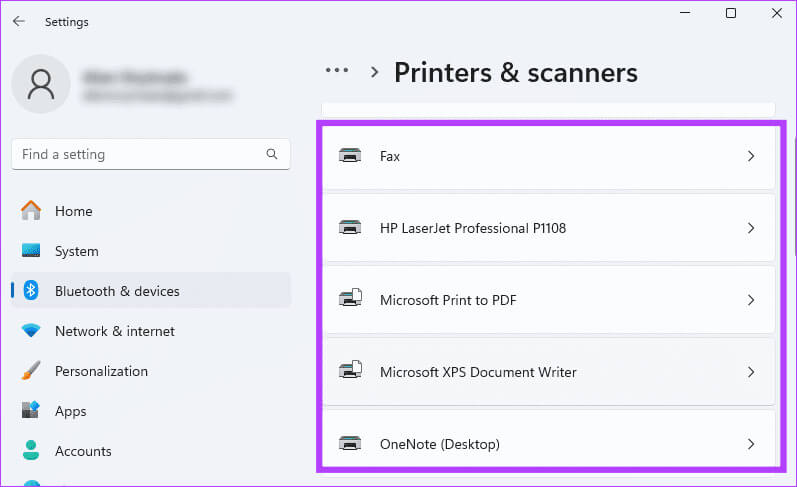Expand HP LaserJet Professional P1108 chevron
The image size is (797, 487).
click(x=751, y=228)
